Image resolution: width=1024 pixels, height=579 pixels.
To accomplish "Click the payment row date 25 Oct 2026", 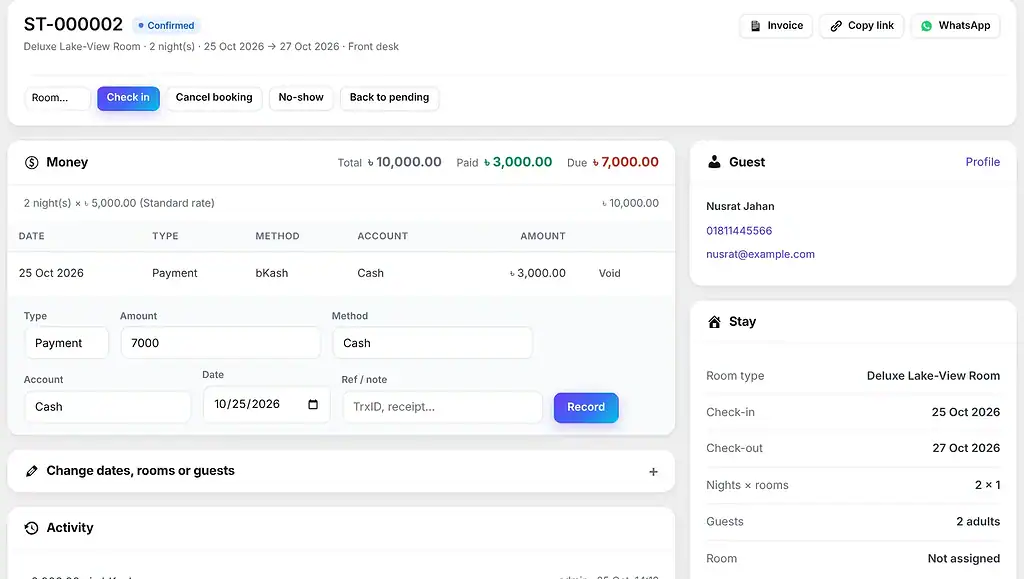I will point(51,274).
